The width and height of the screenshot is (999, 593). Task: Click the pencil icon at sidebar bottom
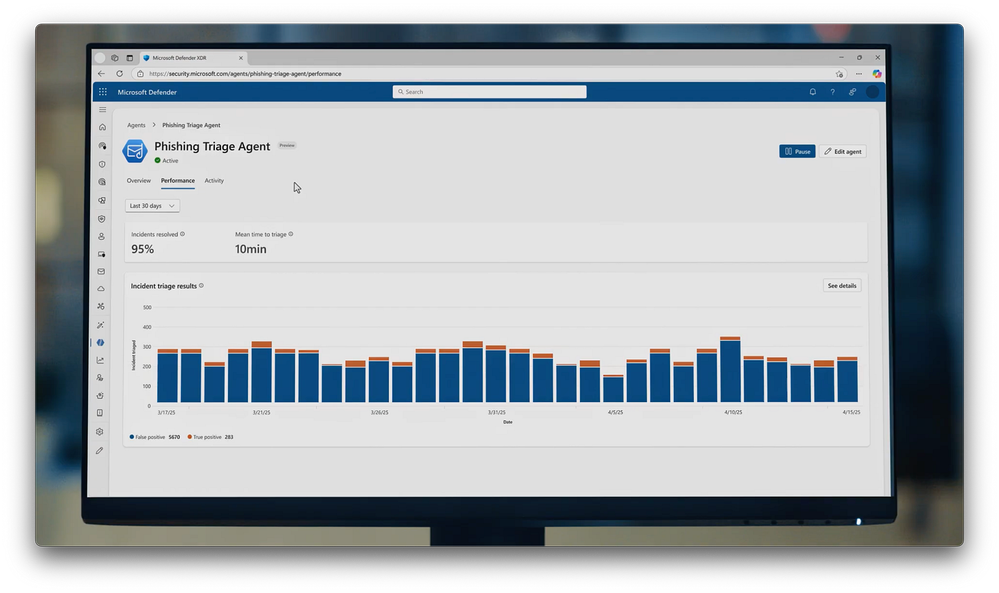click(99, 450)
